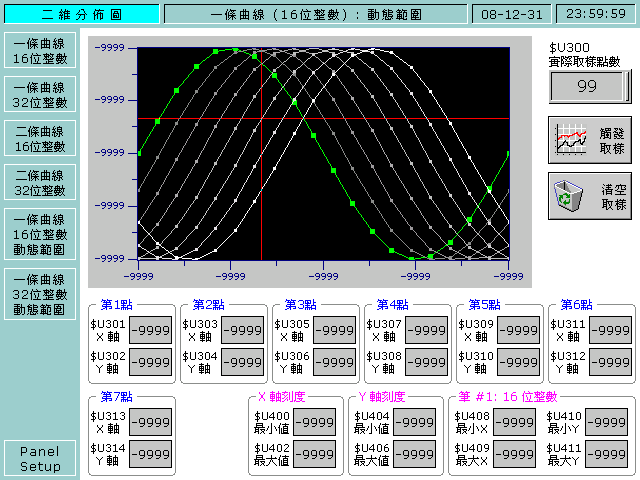Screen dimensions: 640x480
Task: Edit the $U301 X axis value of point 1
Action: 151,331
